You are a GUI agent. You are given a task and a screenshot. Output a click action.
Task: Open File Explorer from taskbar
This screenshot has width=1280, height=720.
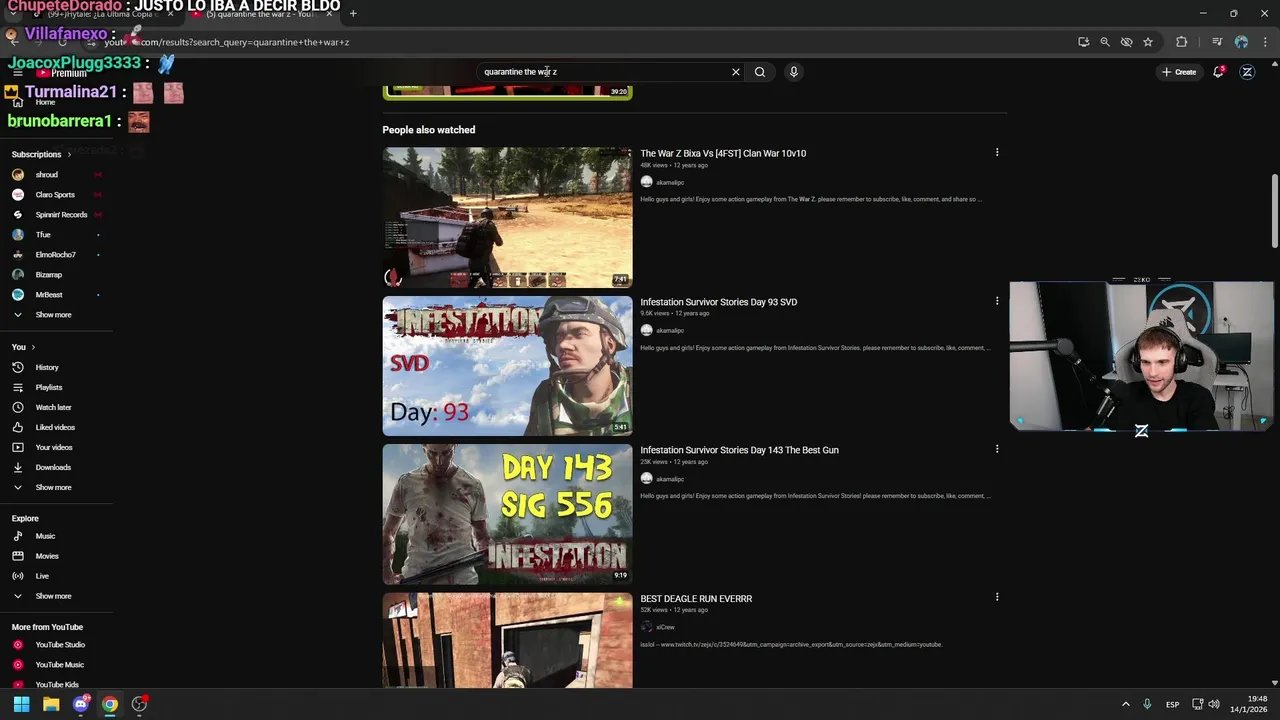51,704
